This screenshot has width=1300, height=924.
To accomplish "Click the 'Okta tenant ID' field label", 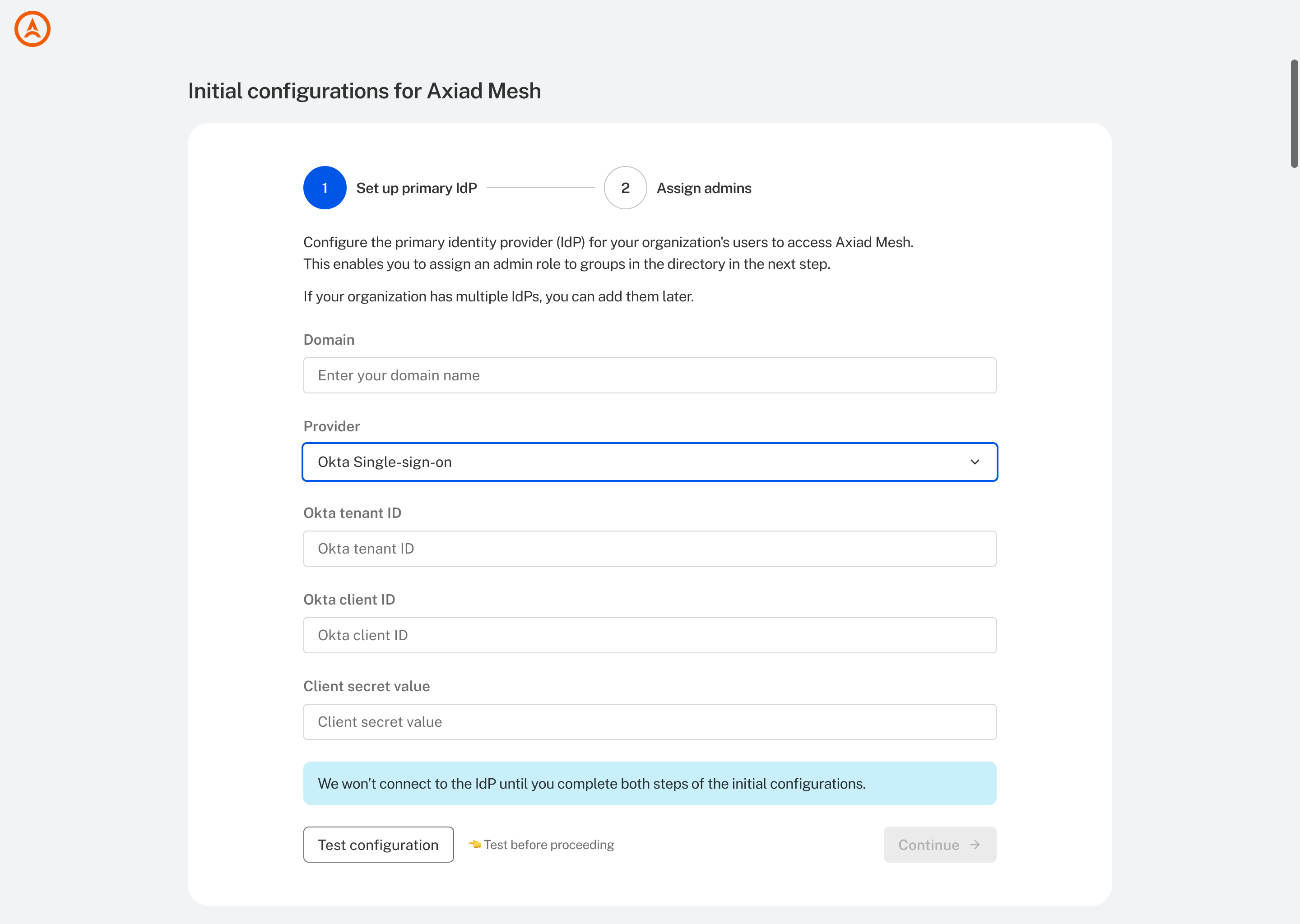I will [x=353, y=513].
